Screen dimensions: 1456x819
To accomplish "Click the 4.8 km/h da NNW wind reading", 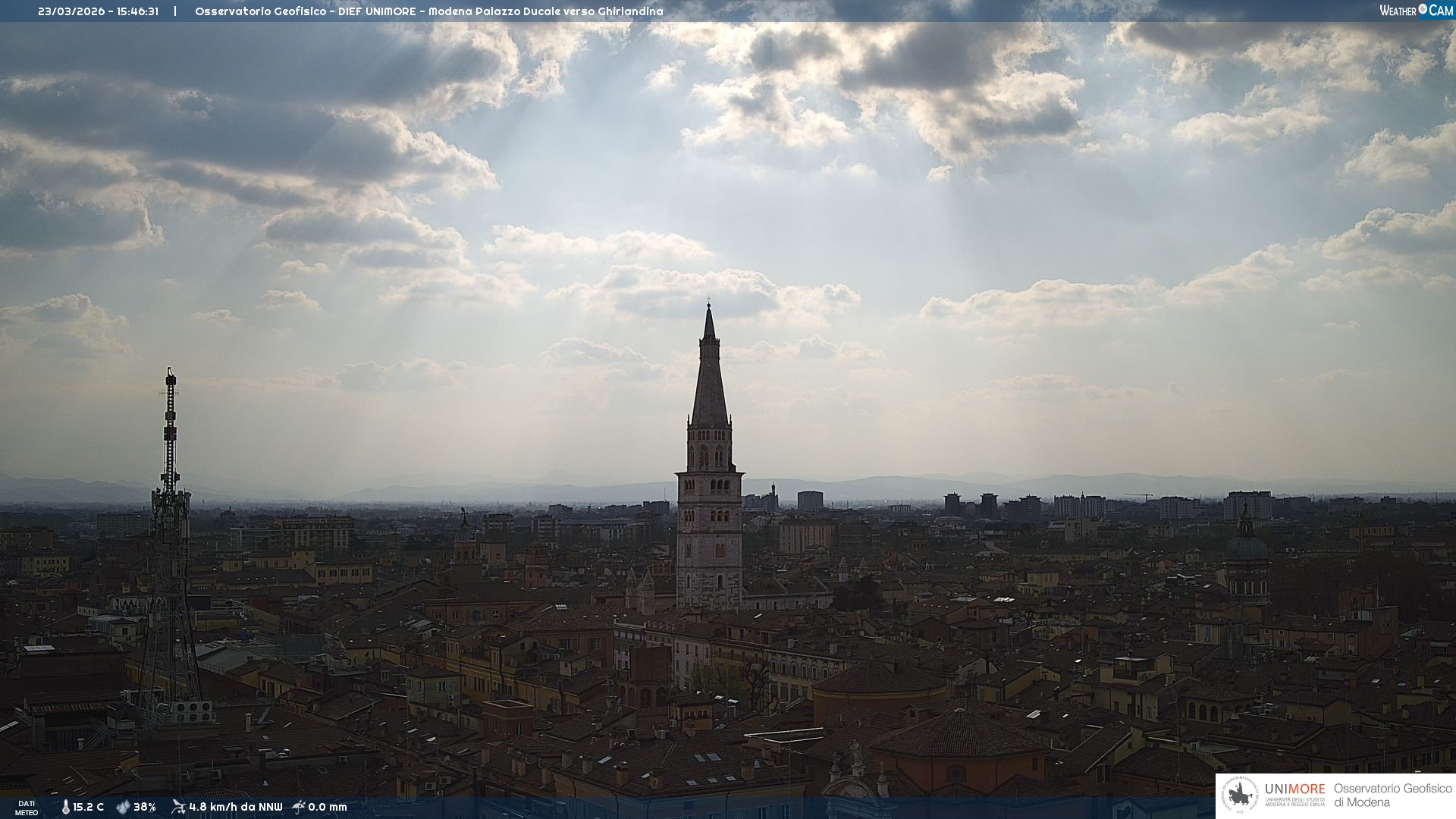I will point(235,807).
